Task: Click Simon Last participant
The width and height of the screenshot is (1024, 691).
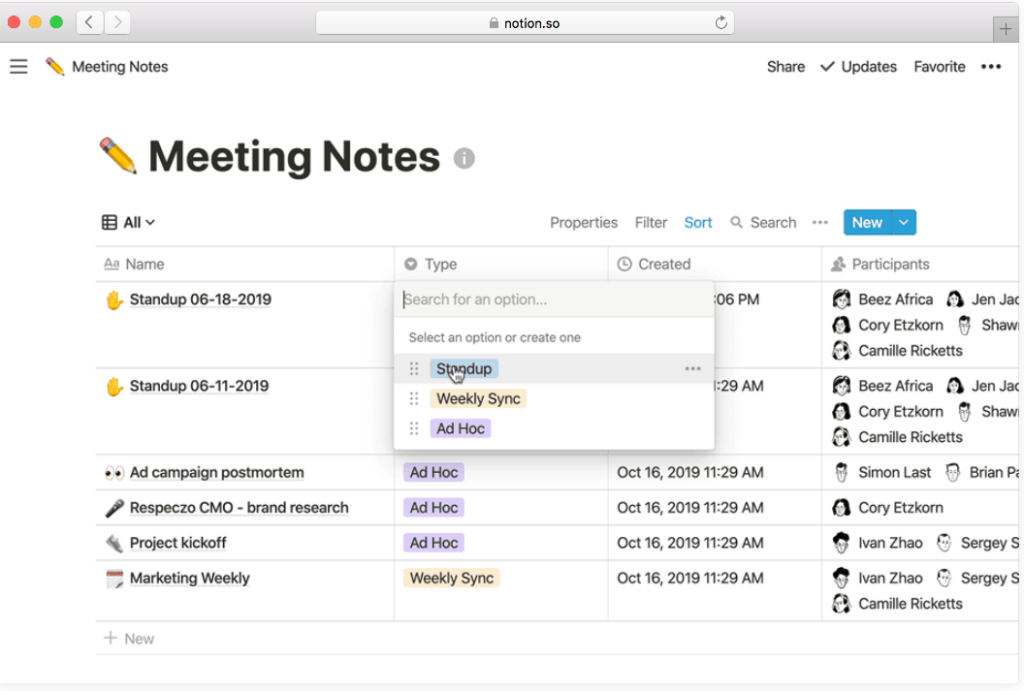Action: coord(882,472)
